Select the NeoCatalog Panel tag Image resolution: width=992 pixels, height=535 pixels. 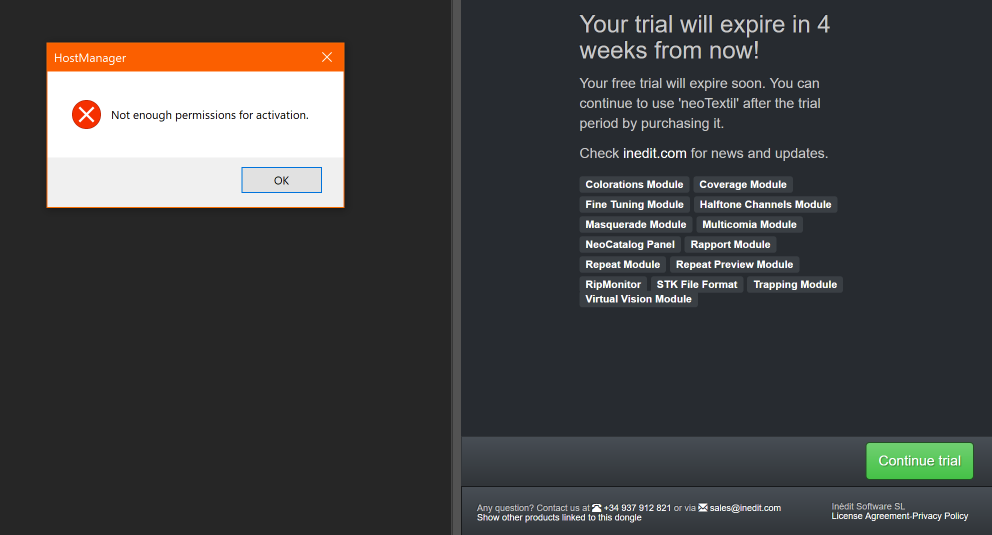pos(630,245)
